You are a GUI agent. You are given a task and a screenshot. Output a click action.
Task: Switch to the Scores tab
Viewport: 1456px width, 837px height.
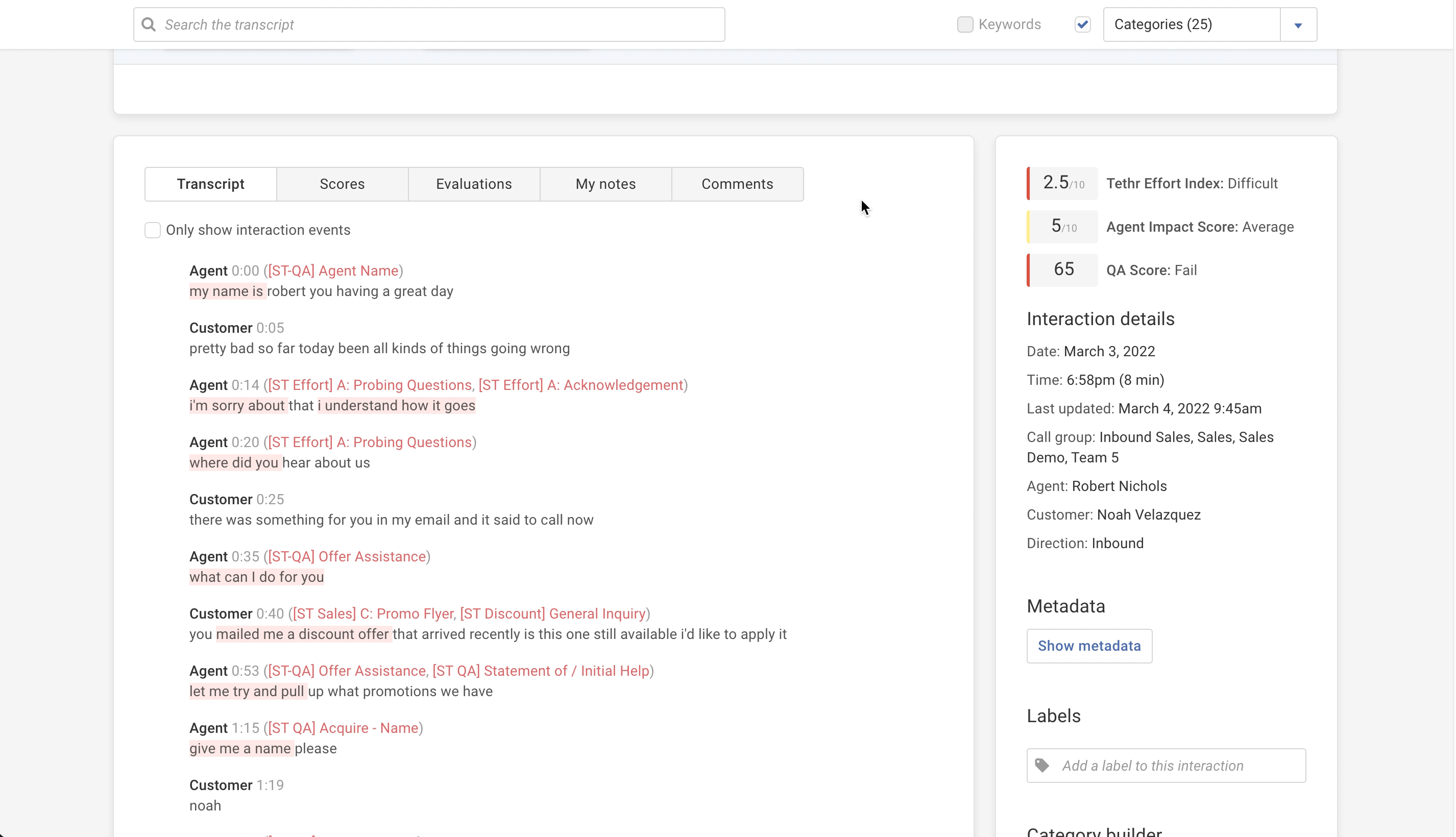(x=342, y=184)
